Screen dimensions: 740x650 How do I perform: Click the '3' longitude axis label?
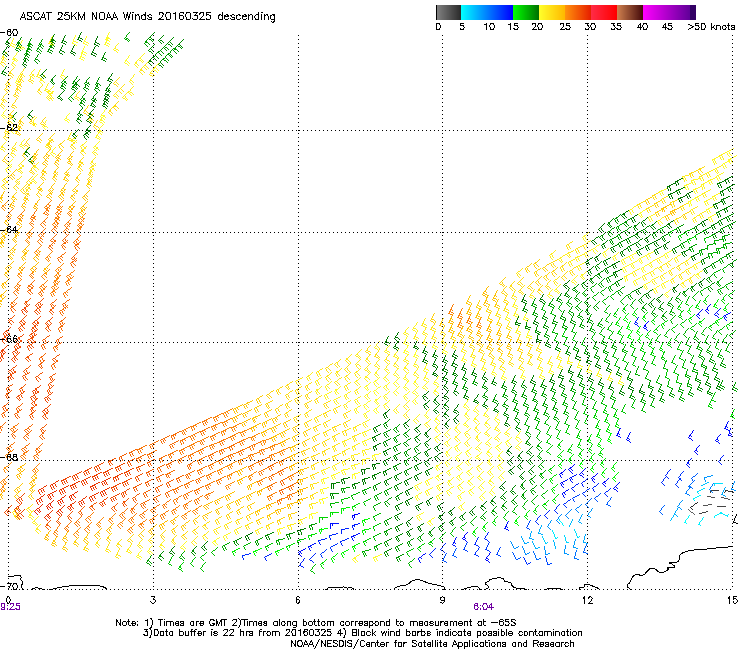pos(153,600)
